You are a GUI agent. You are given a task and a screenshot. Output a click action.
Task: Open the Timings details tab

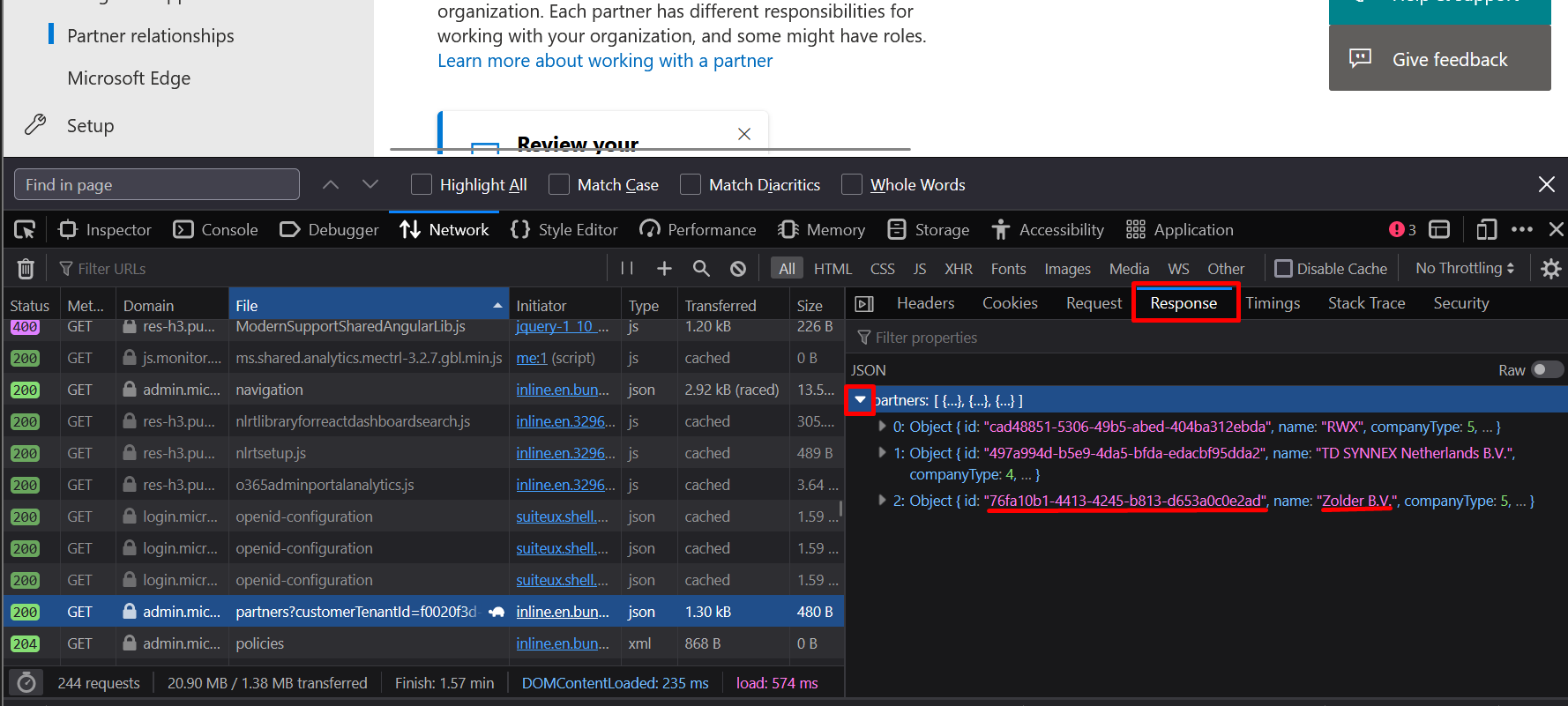point(1273,303)
